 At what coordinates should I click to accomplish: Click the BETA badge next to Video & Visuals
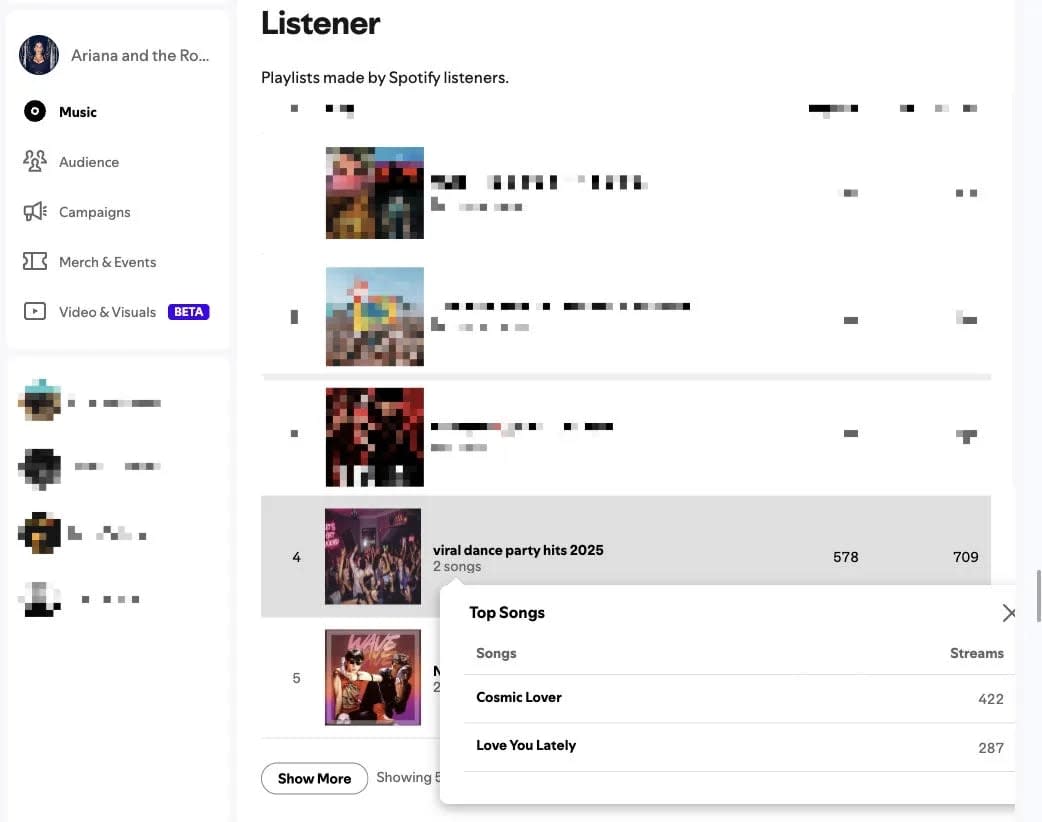click(189, 312)
